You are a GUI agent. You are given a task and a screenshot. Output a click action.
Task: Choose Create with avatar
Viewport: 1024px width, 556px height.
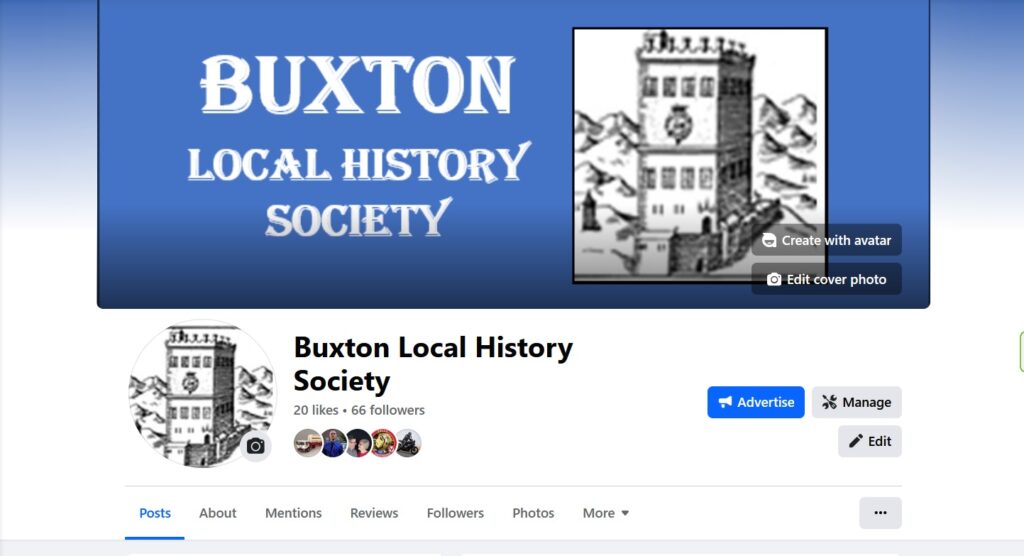826,240
